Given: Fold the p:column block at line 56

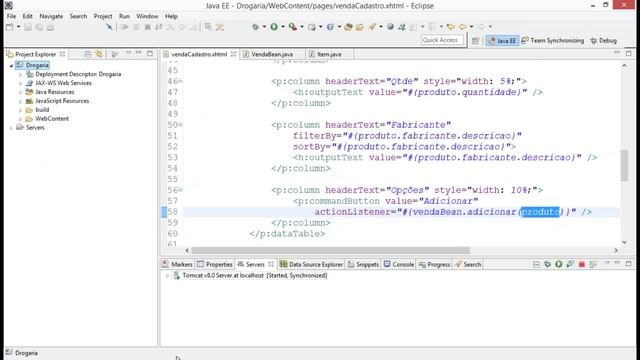Looking at the screenshot, I should (x=180, y=190).
